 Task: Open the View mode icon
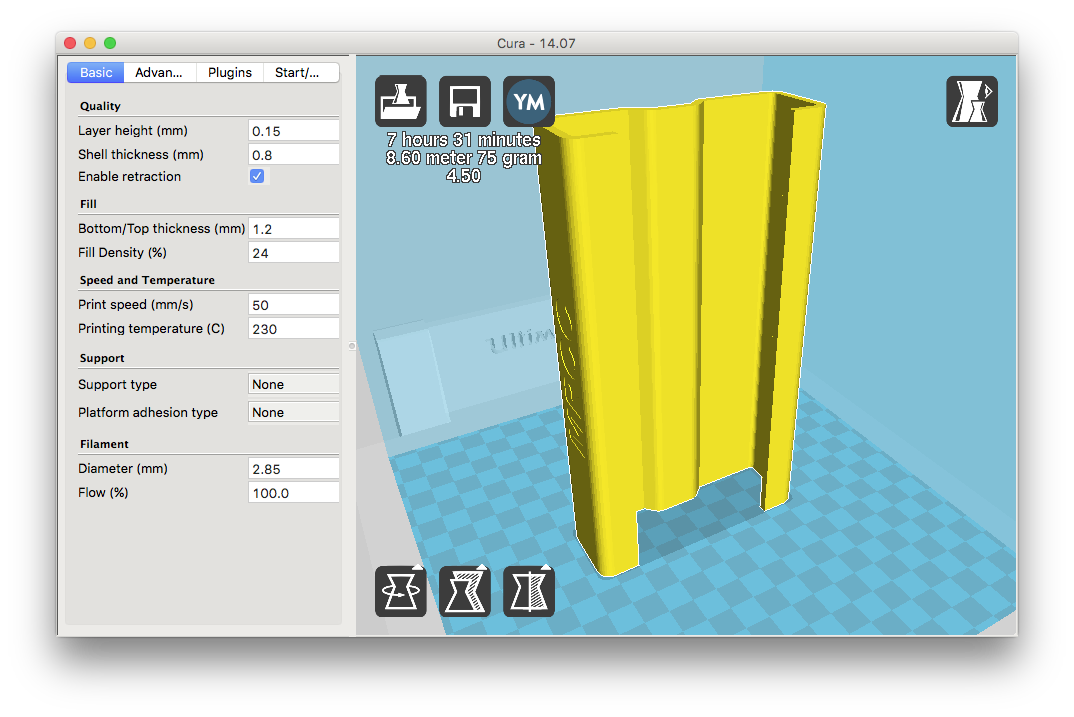point(972,102)
